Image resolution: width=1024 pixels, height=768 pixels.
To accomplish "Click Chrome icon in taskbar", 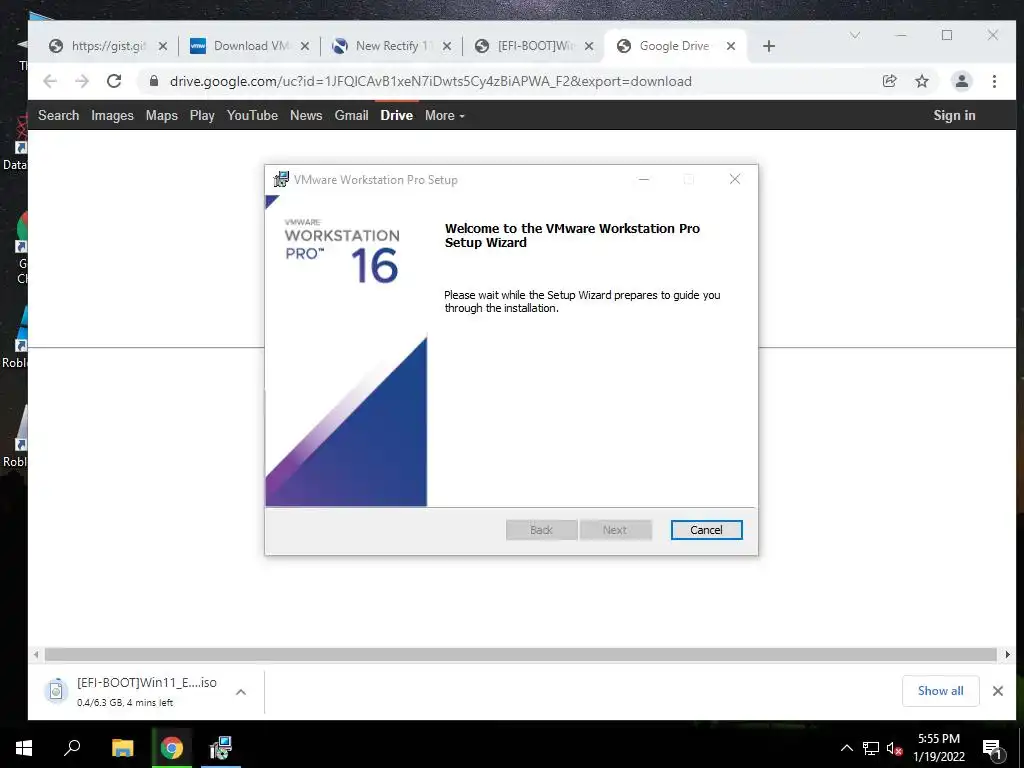I will (172, 748).
